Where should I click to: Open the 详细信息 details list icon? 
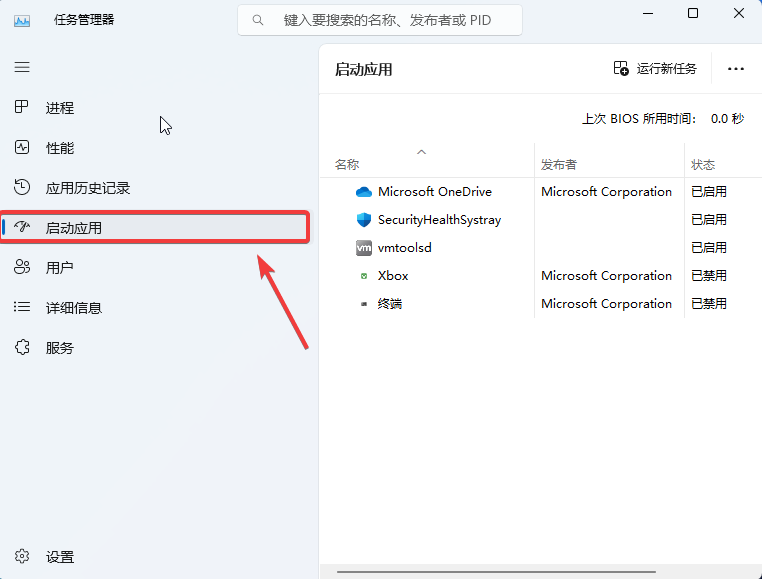tap(22, 307)
